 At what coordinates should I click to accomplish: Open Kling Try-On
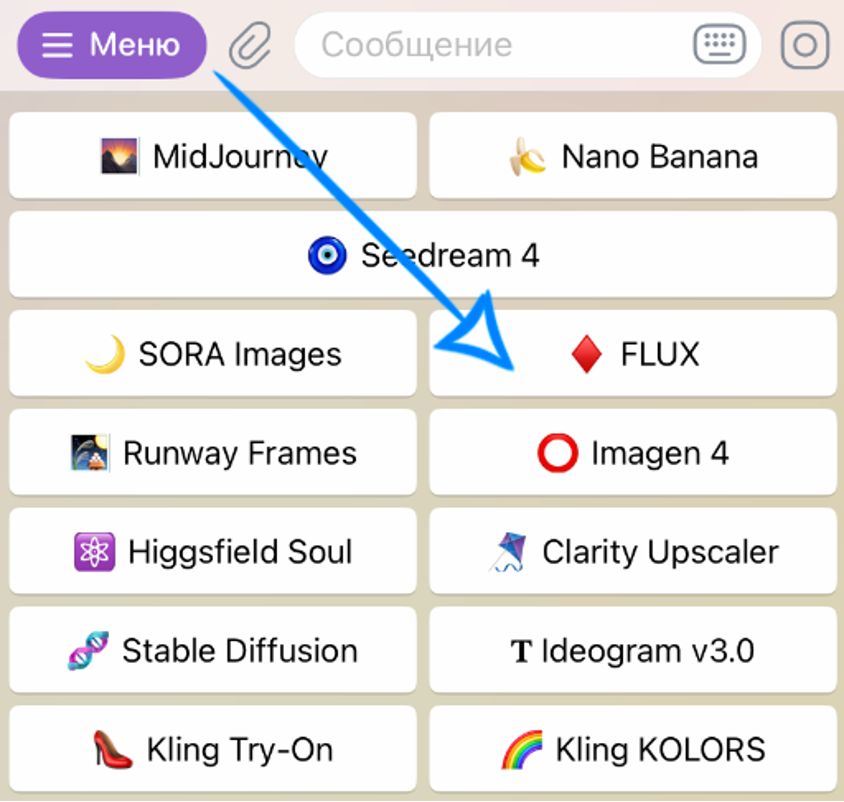tap(213, 749)
